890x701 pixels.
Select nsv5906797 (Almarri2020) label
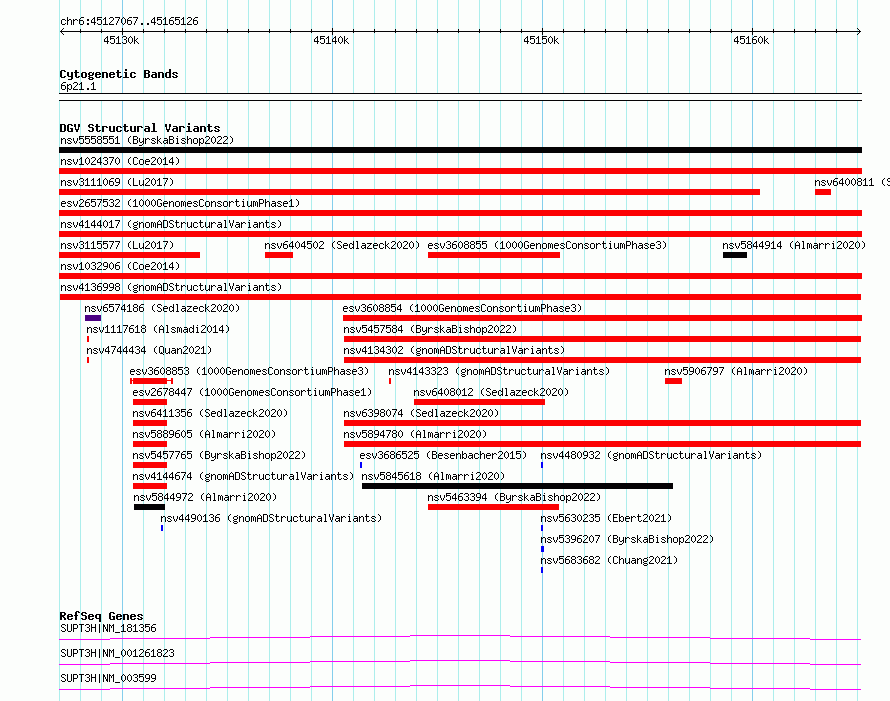pyautogui.click(x=736, y=371)
